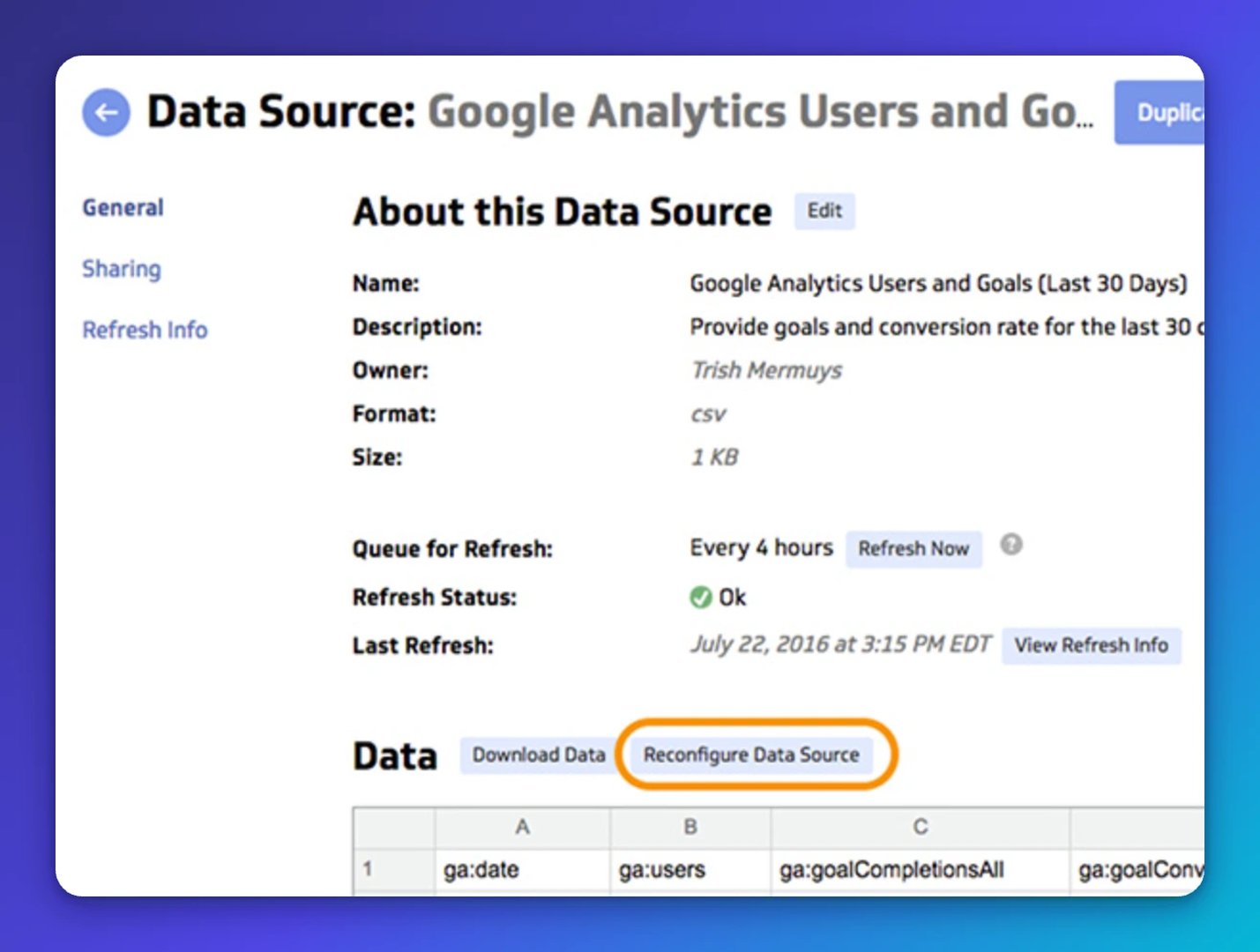Click Reconfigure Data Source button

coord(751,755)
